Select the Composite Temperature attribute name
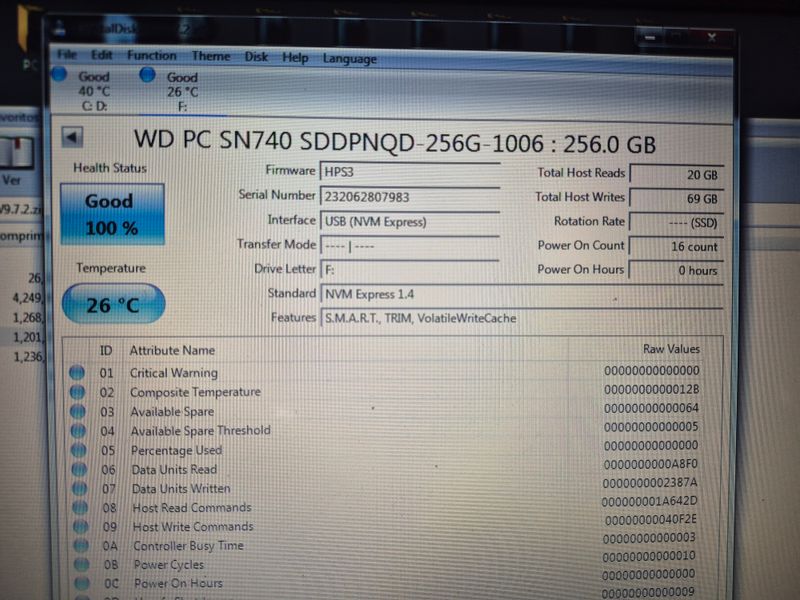The image size is (800, 600). [195, 392]
